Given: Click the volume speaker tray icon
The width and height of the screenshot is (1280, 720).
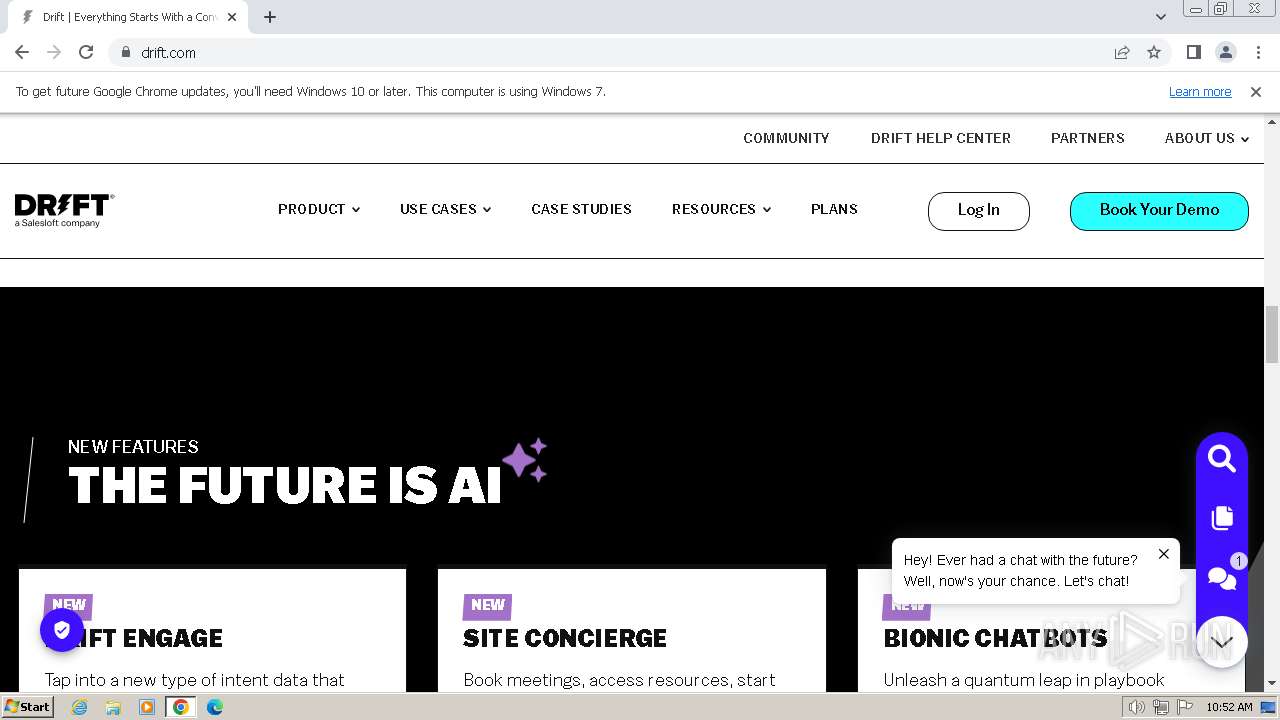Looking at the screenshot, I should pos(1137,707).
